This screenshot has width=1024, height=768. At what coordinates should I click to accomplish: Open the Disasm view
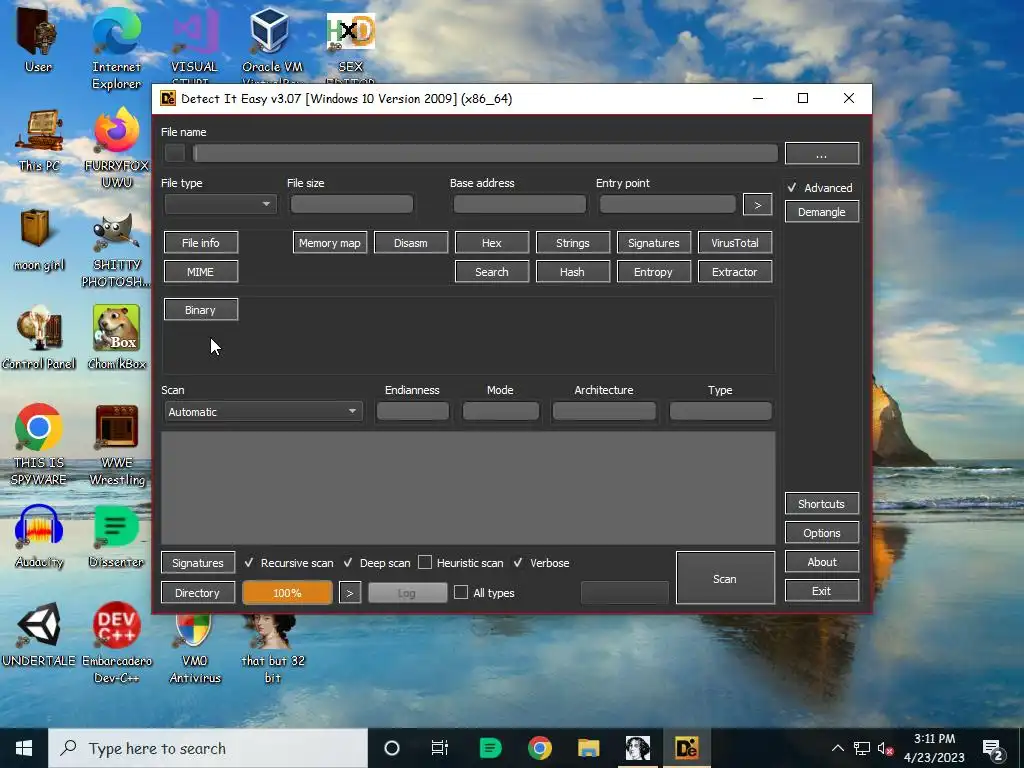coord(411,243)
